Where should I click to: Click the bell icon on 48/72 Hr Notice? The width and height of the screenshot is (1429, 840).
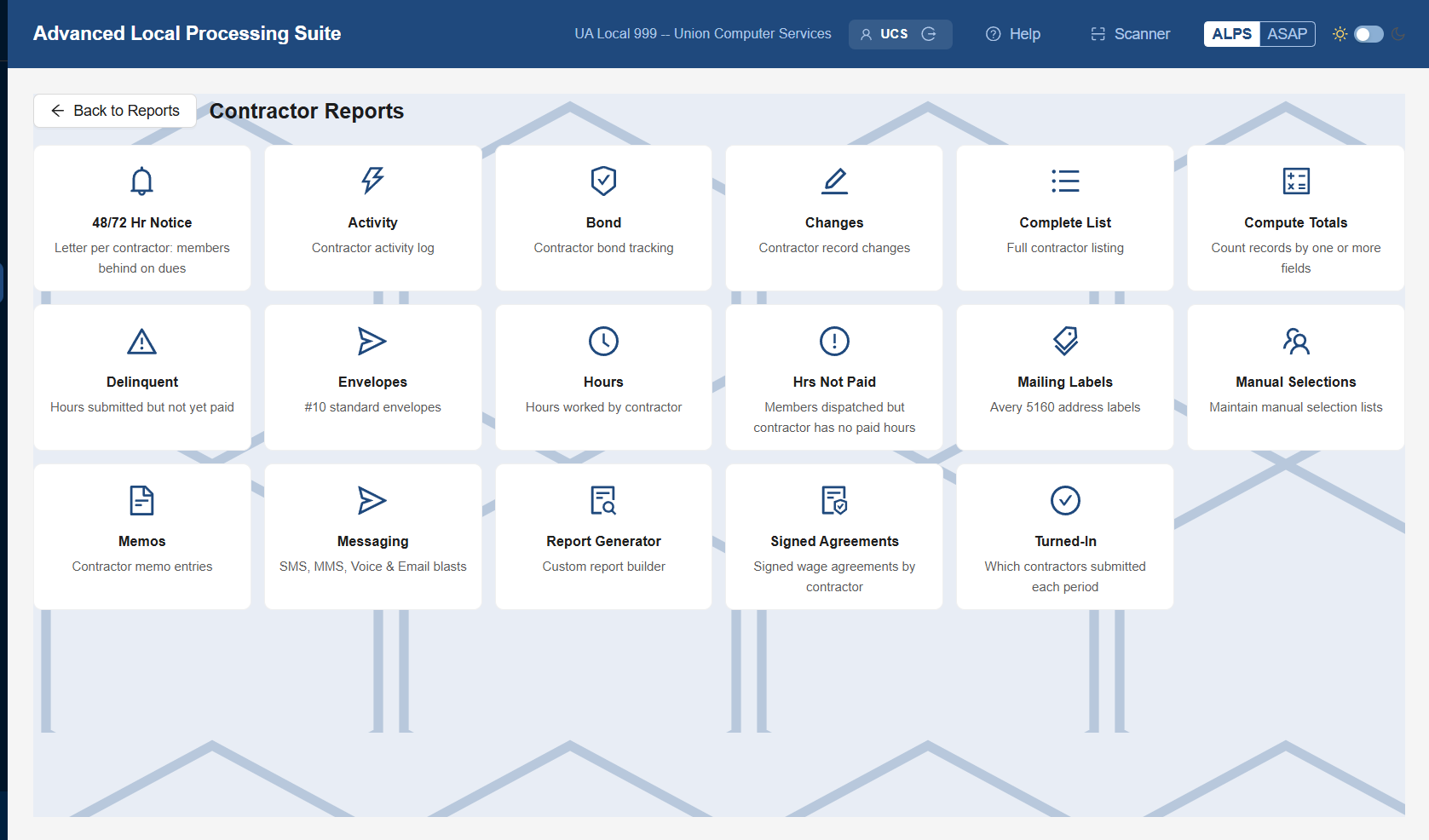click(x=141, y=181)
